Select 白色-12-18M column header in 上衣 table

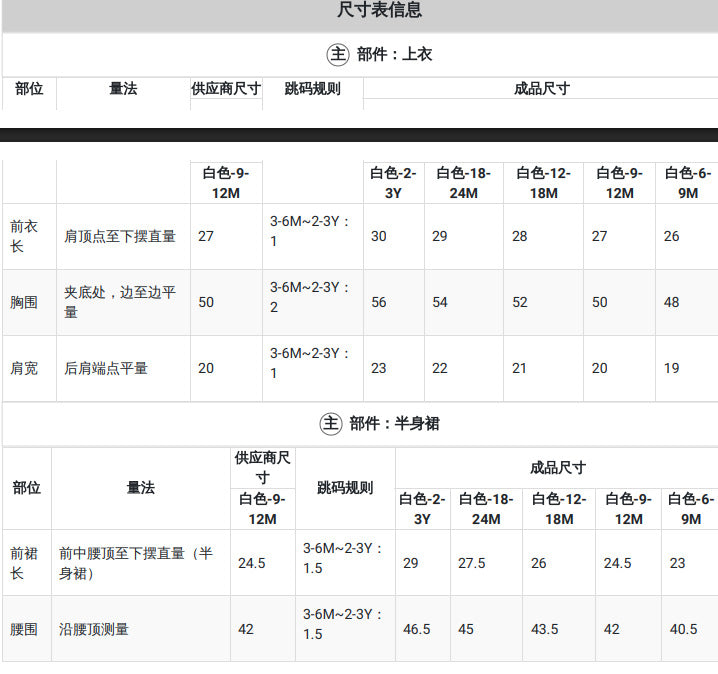click(544, 183)
